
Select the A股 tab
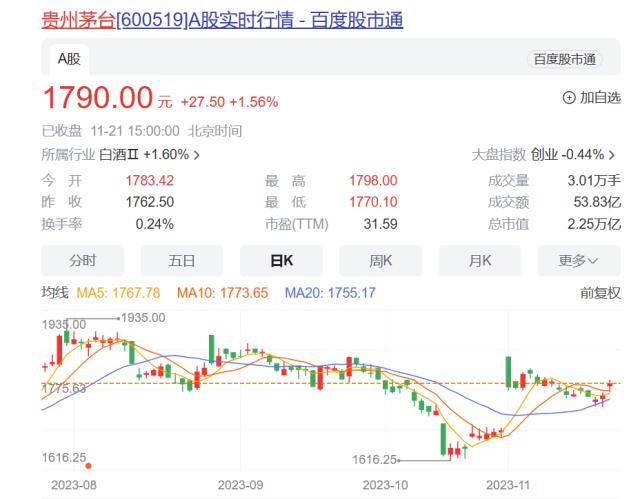pos(69,59)
